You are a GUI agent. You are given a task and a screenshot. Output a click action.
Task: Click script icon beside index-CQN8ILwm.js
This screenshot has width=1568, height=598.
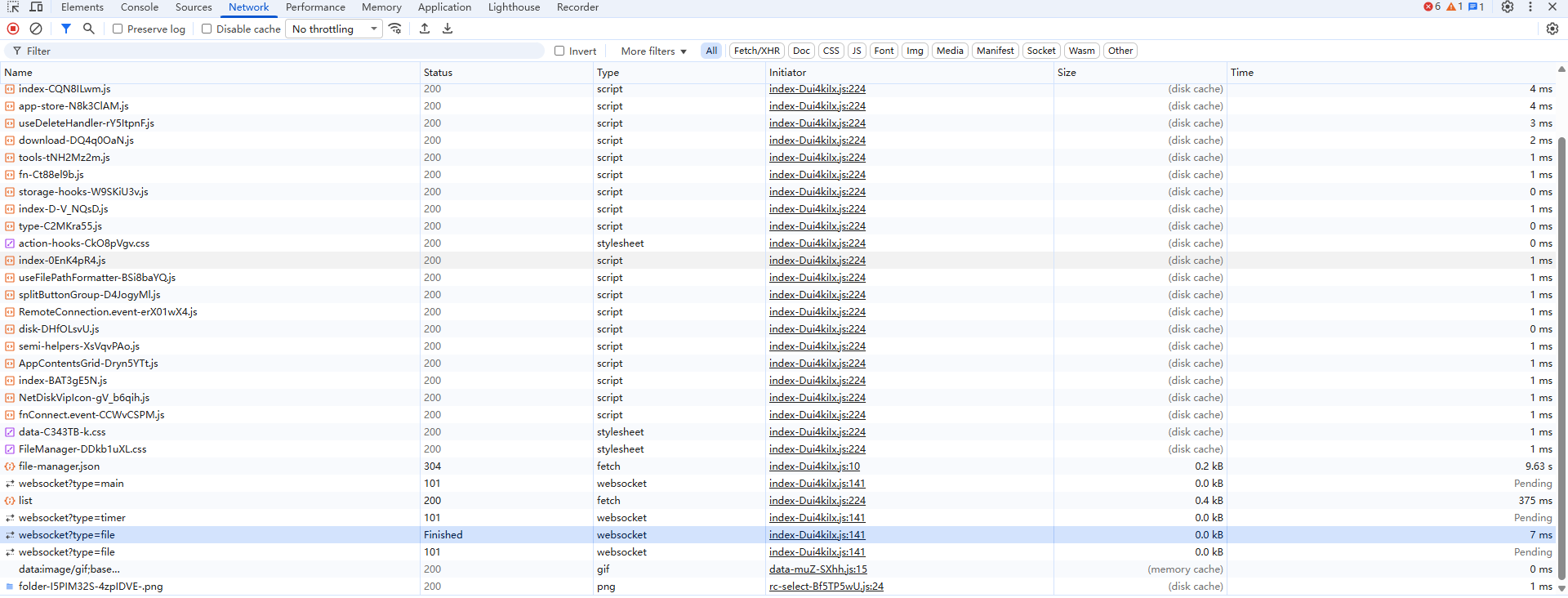point(10,89)
